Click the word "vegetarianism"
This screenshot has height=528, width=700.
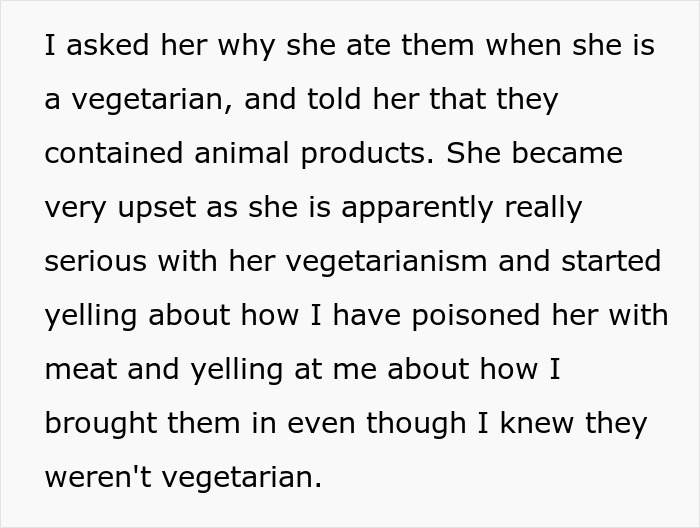[x=386, y=261]
